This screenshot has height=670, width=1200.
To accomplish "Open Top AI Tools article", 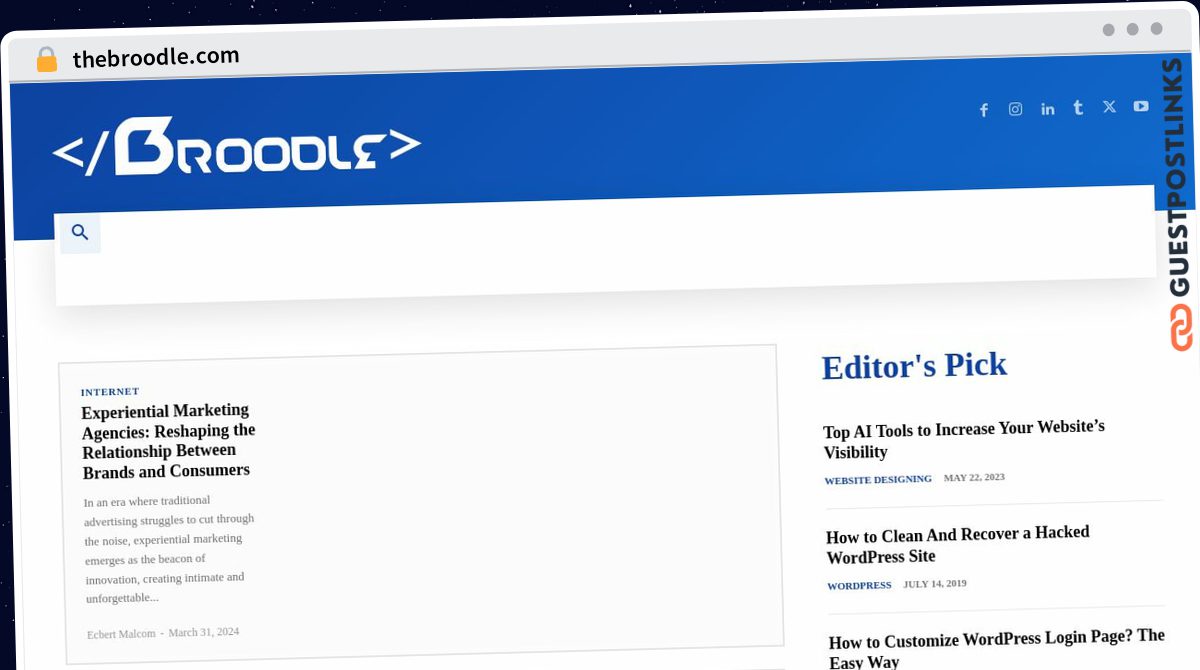I will point(964,439).
